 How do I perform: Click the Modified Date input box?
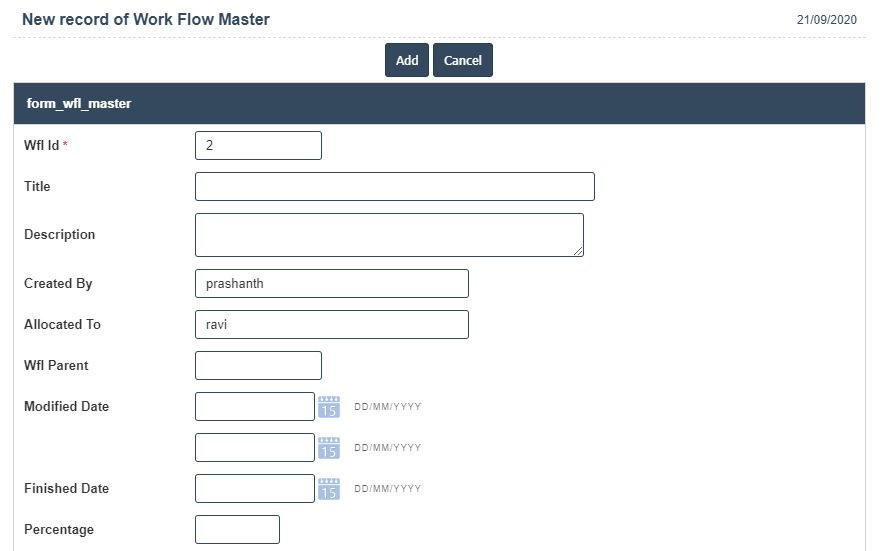click(x=254, y=407)
